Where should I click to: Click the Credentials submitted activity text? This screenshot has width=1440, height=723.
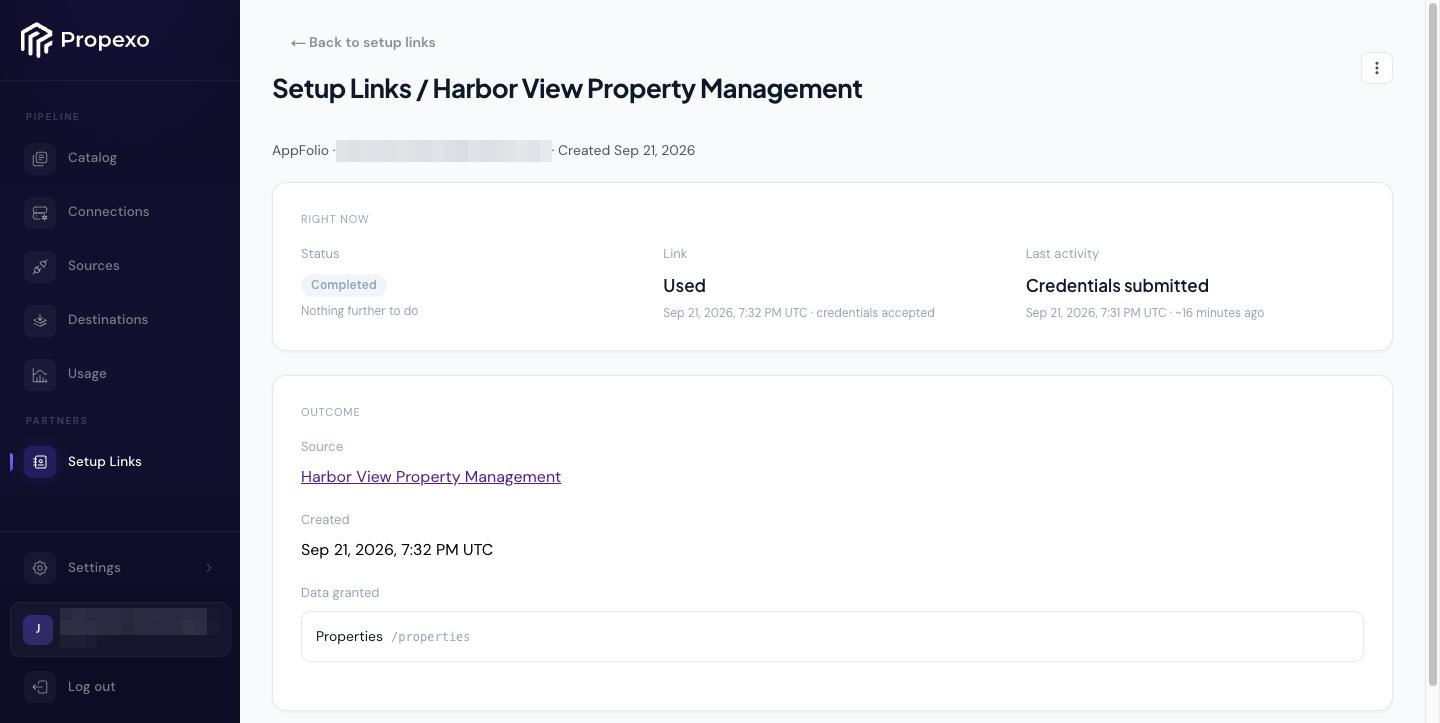coord(1117,286)
